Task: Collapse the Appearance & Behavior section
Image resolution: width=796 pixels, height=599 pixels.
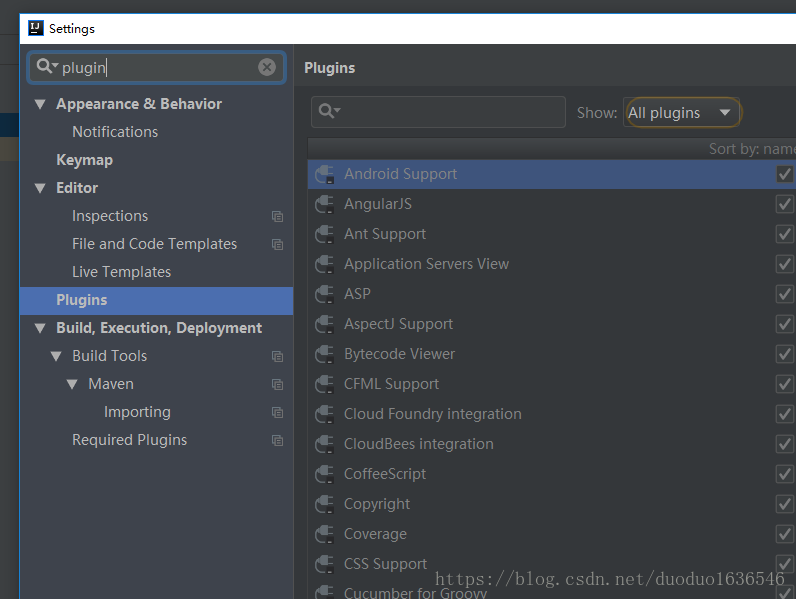Action: point(40,105)
